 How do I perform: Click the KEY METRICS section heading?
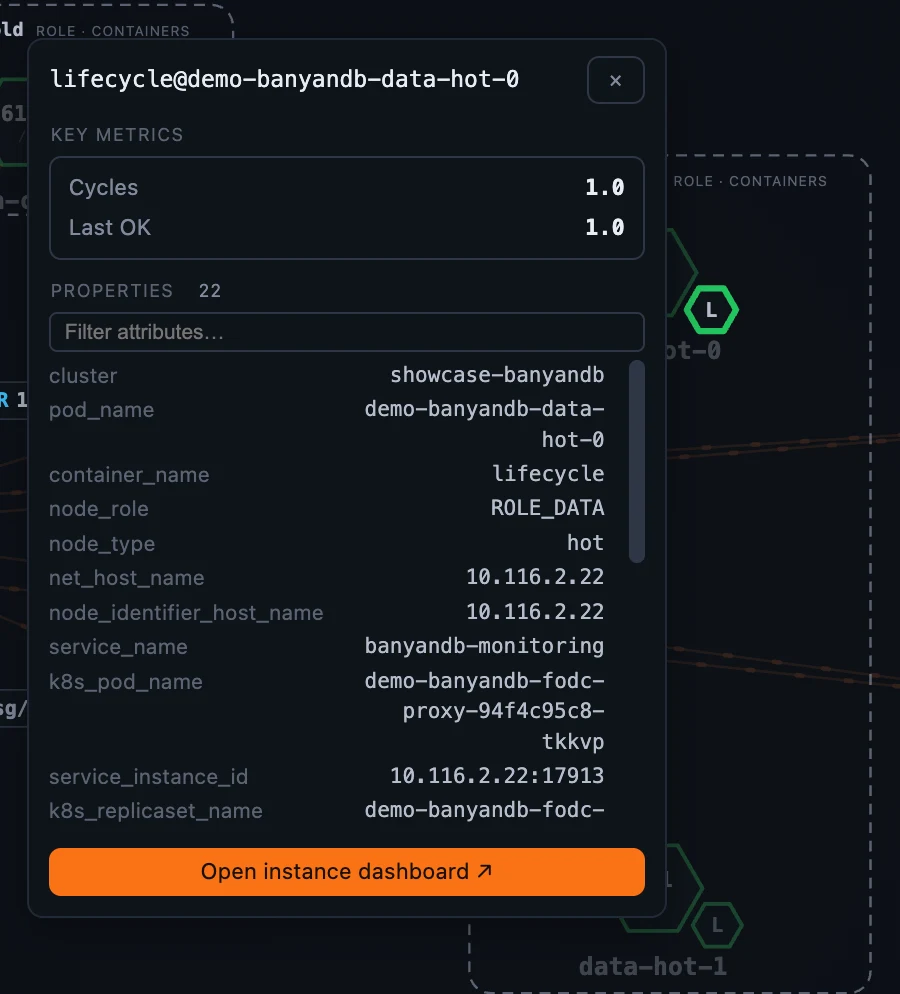pyautogui.click(x=117, y=135)
